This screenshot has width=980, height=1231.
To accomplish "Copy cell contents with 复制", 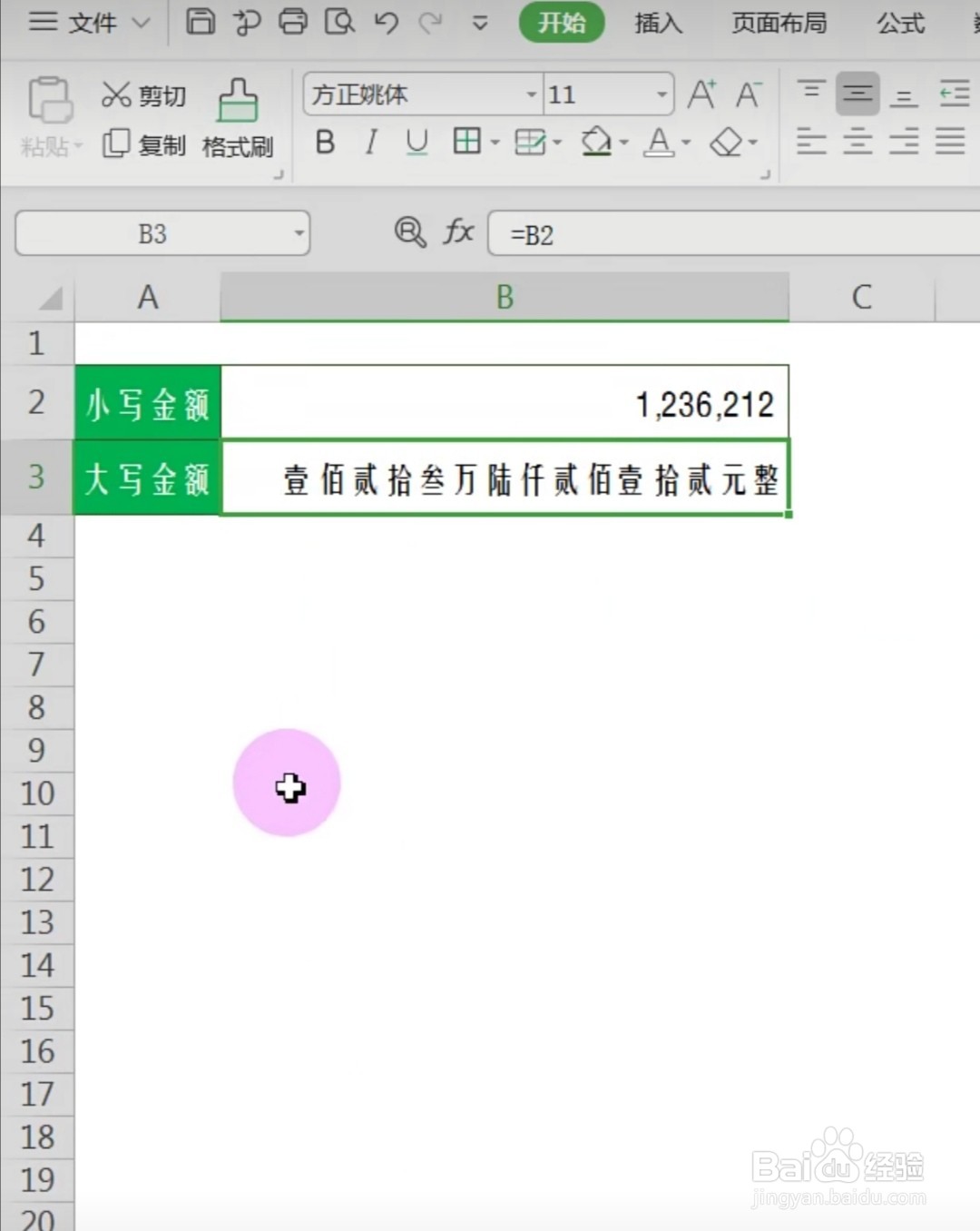I will (x=145, y=143).
